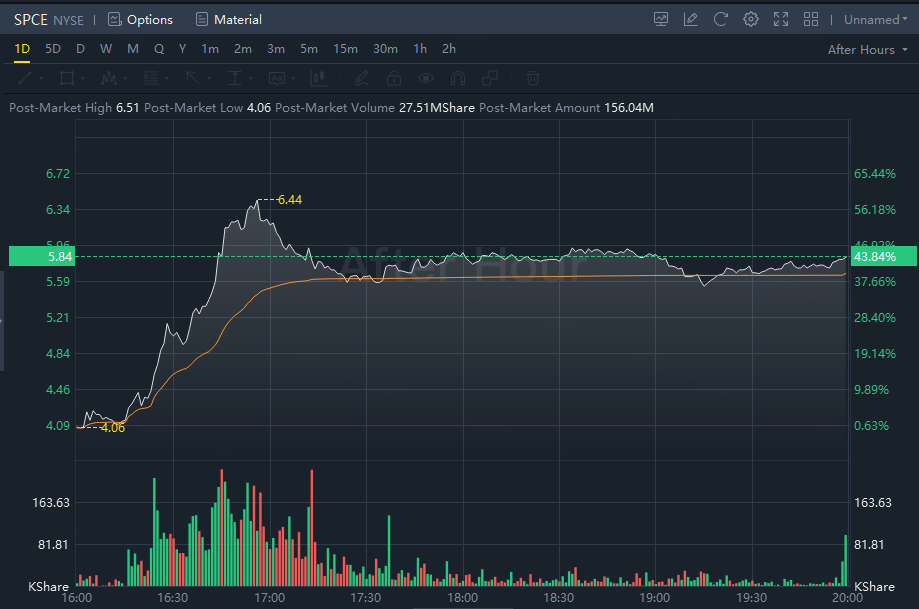Viewport: 919px width, 609px height.
Task: Open the Material button
Action: pos(229,19)
